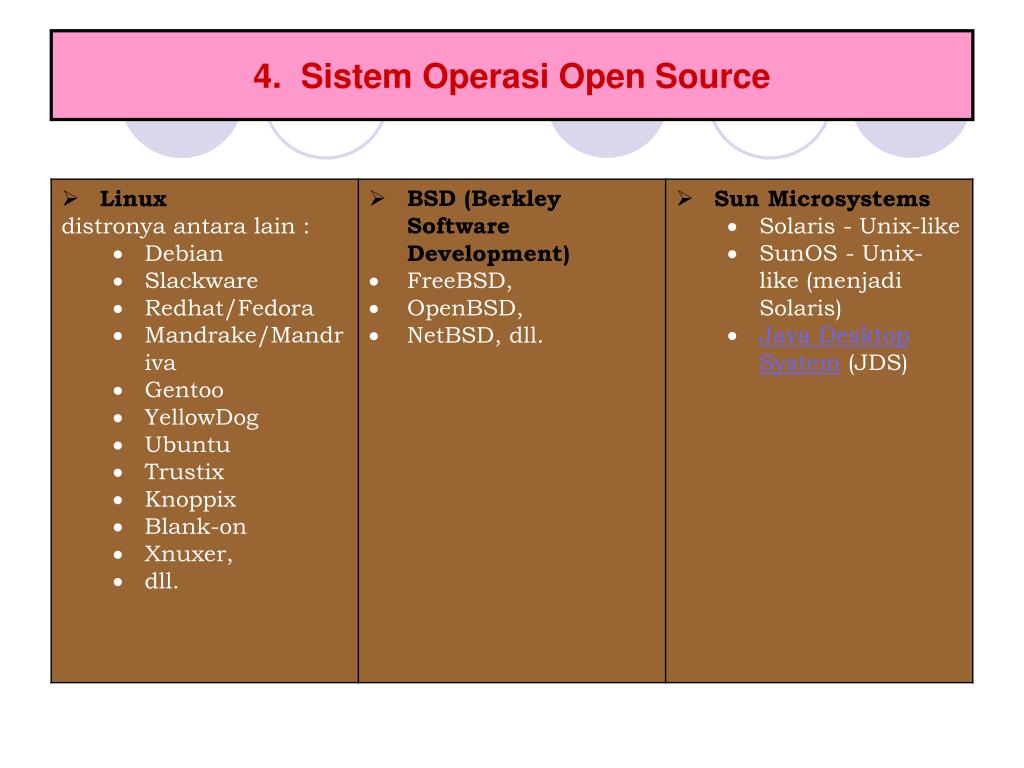Select the 'Ubuntu' list item
The width and height of the screenshot is (1024, 768).
187,445
